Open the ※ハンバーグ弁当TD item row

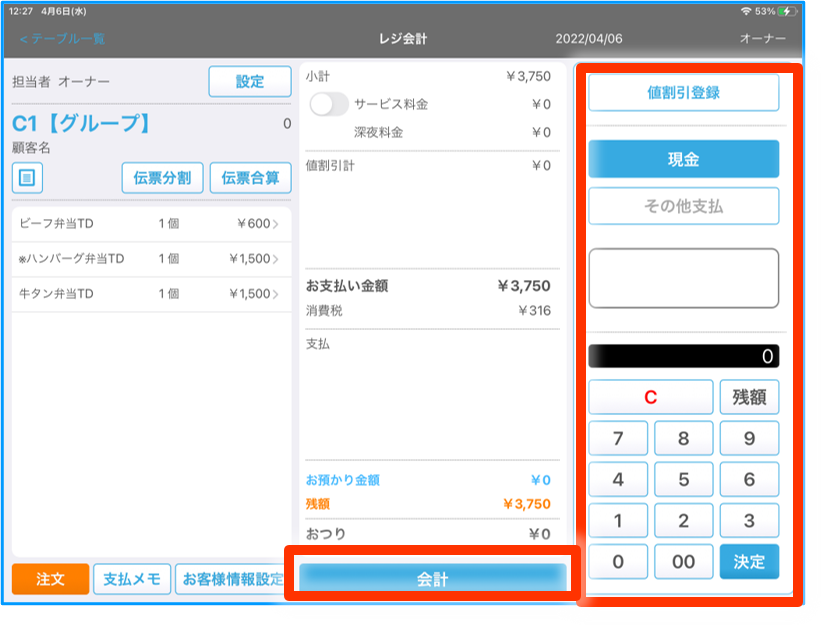click(151, 259)
